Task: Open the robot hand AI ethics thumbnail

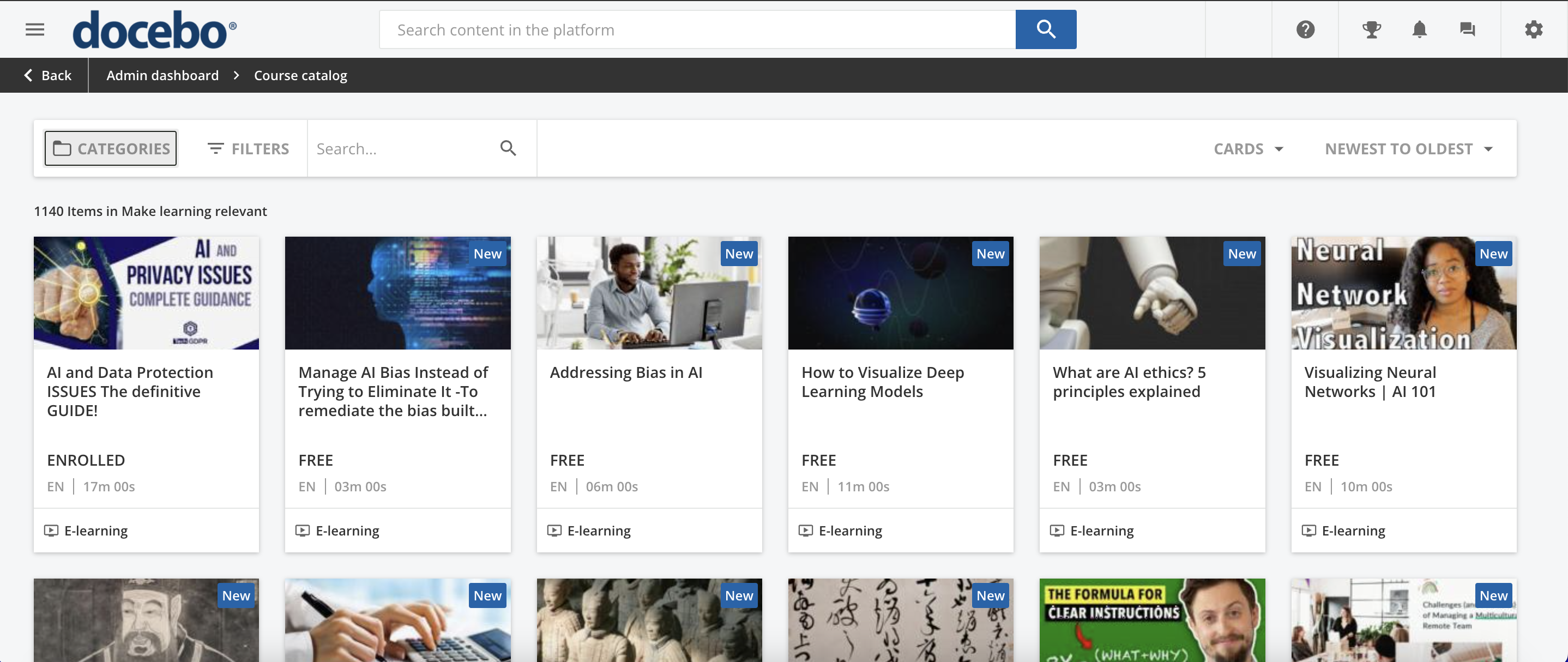Action: [1151, 293]
